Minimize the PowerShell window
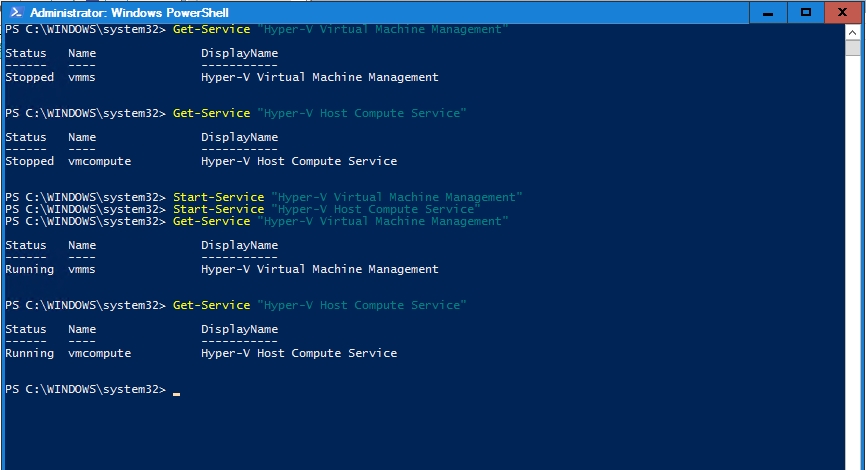Viewport: 866px width, 470px height. 768,12
